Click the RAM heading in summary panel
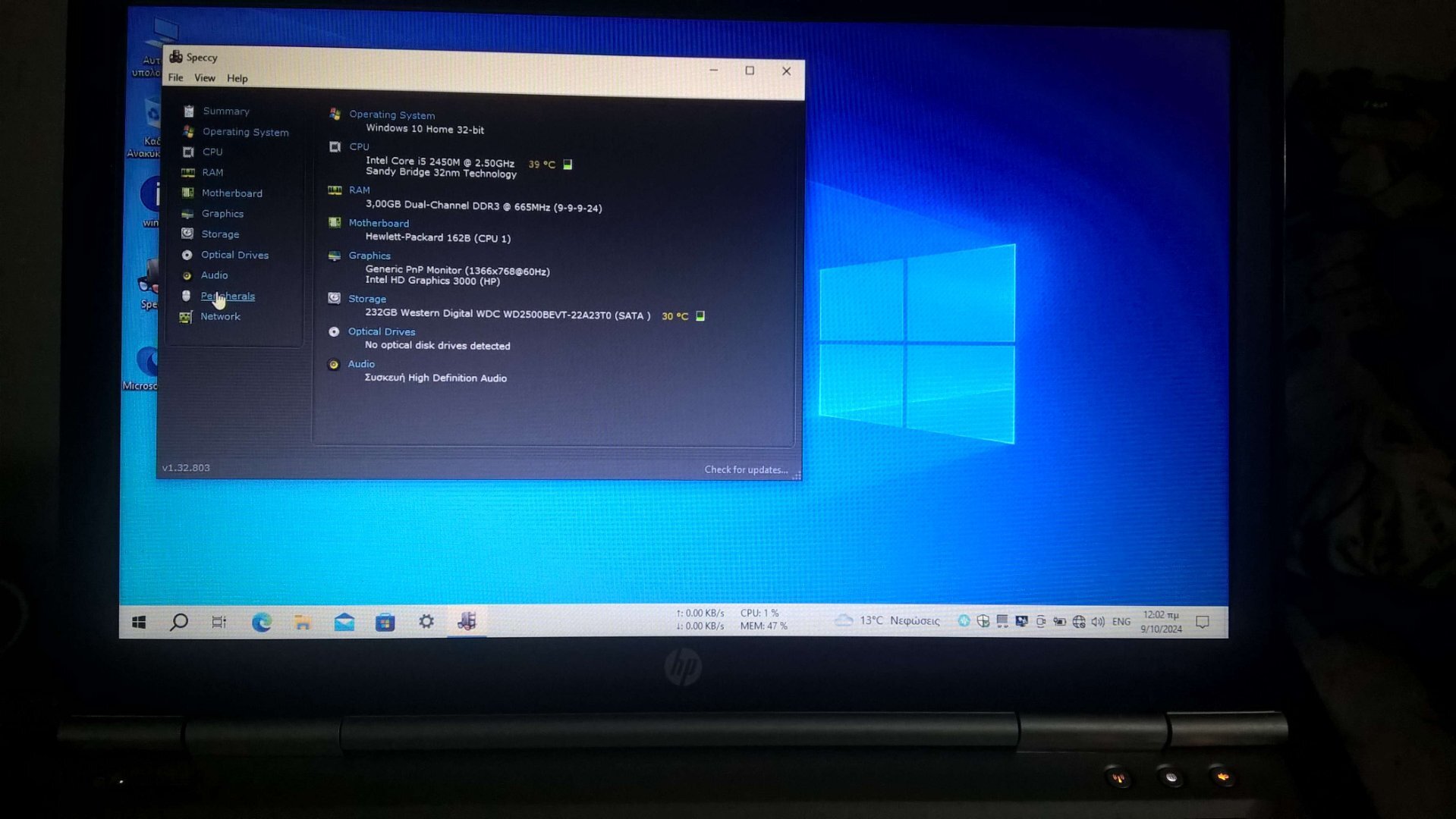Screen dimensions: 1456x819 359,190
